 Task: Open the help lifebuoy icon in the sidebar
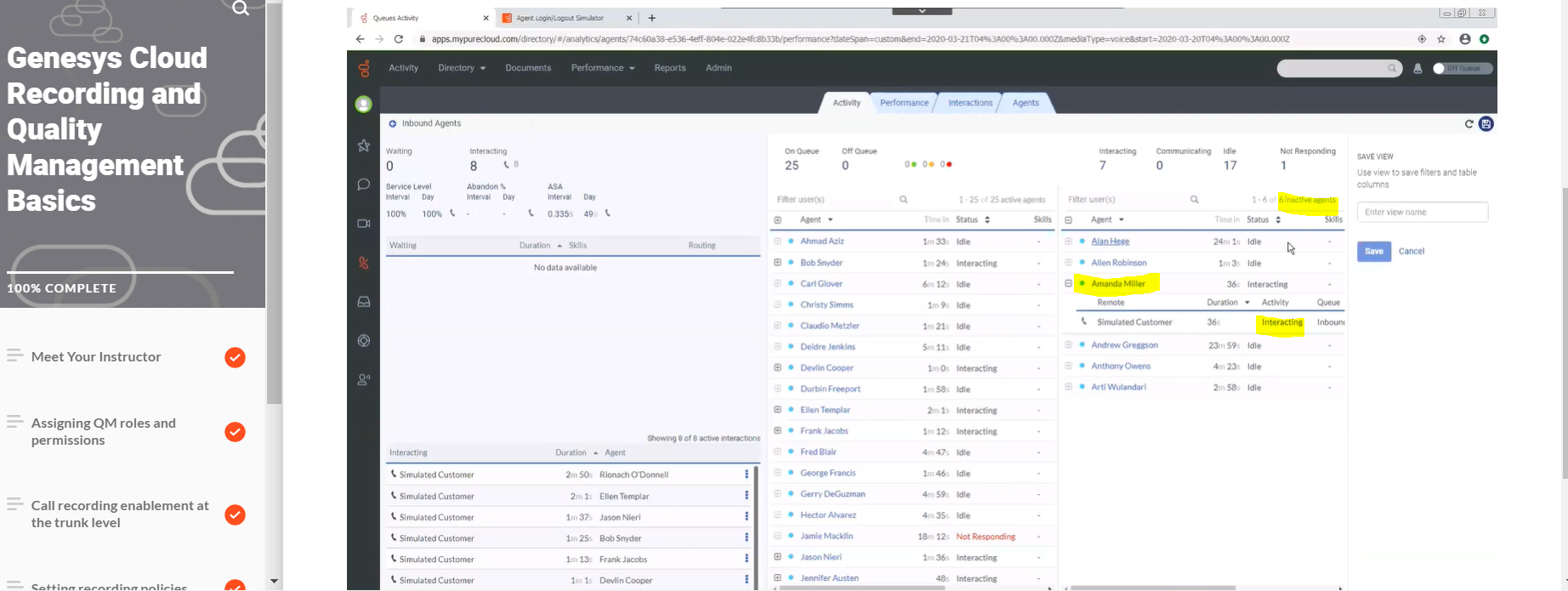(364, 341)
